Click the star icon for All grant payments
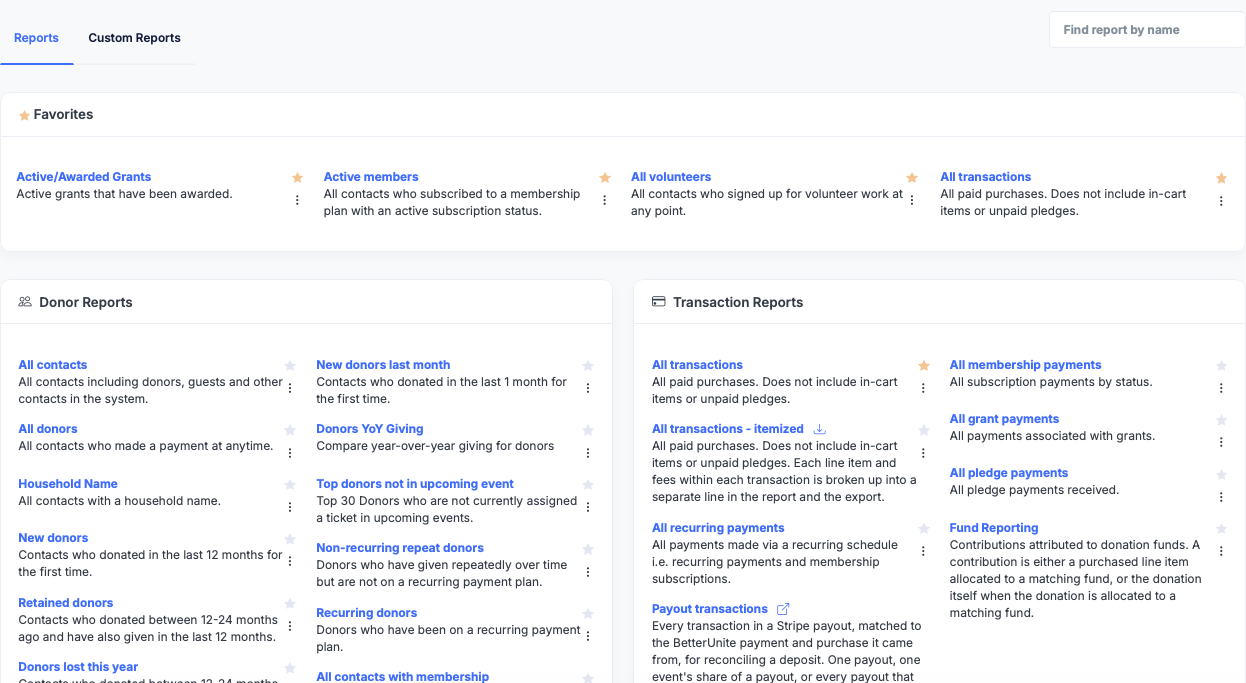This screenshot has width=1246, height=683. point(1221,420)
